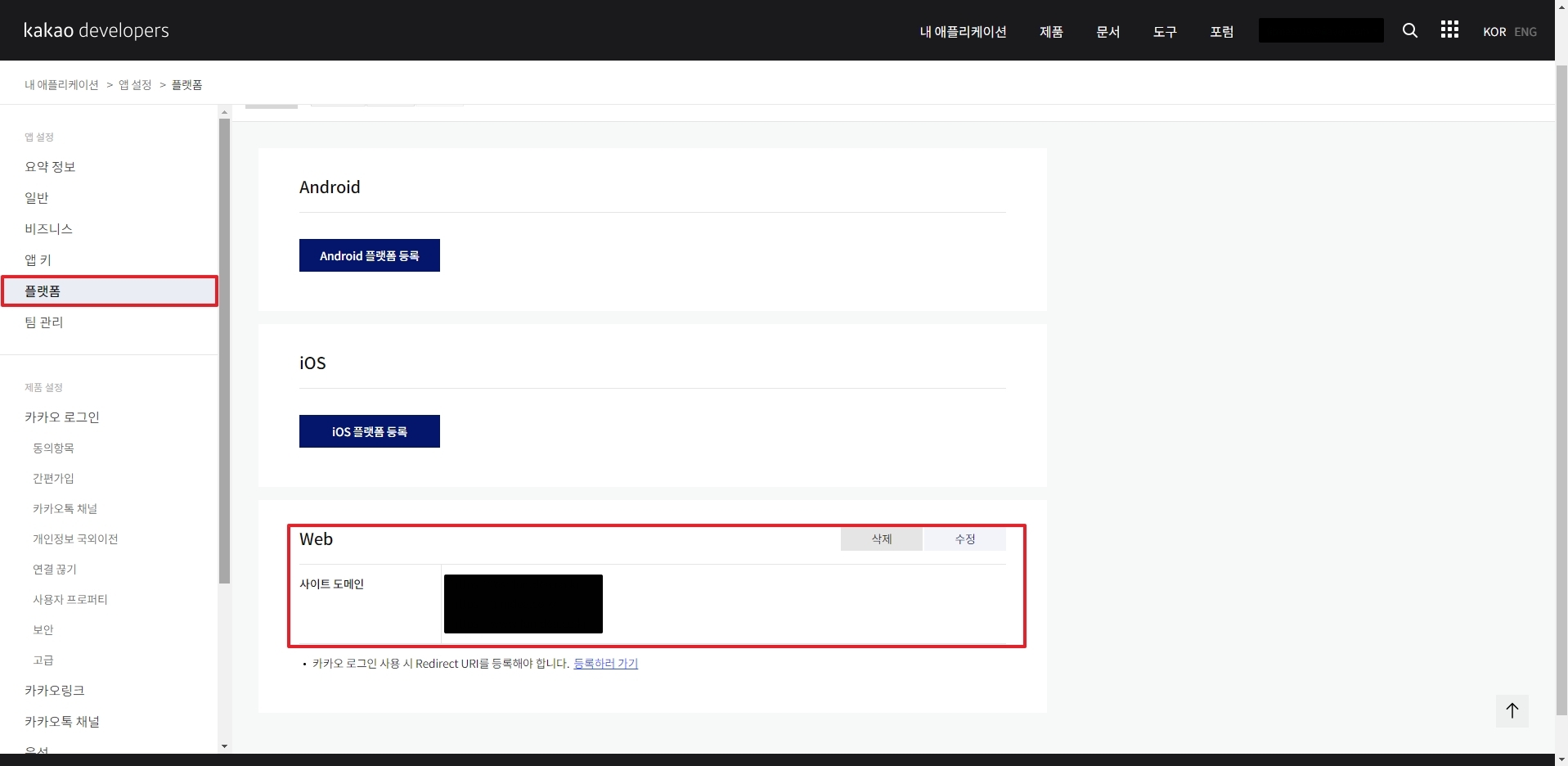Image resolution: width=1568 pixels, height=766 pixels.
Task: Open 고급 submenu item
Action: click(43, 660)
